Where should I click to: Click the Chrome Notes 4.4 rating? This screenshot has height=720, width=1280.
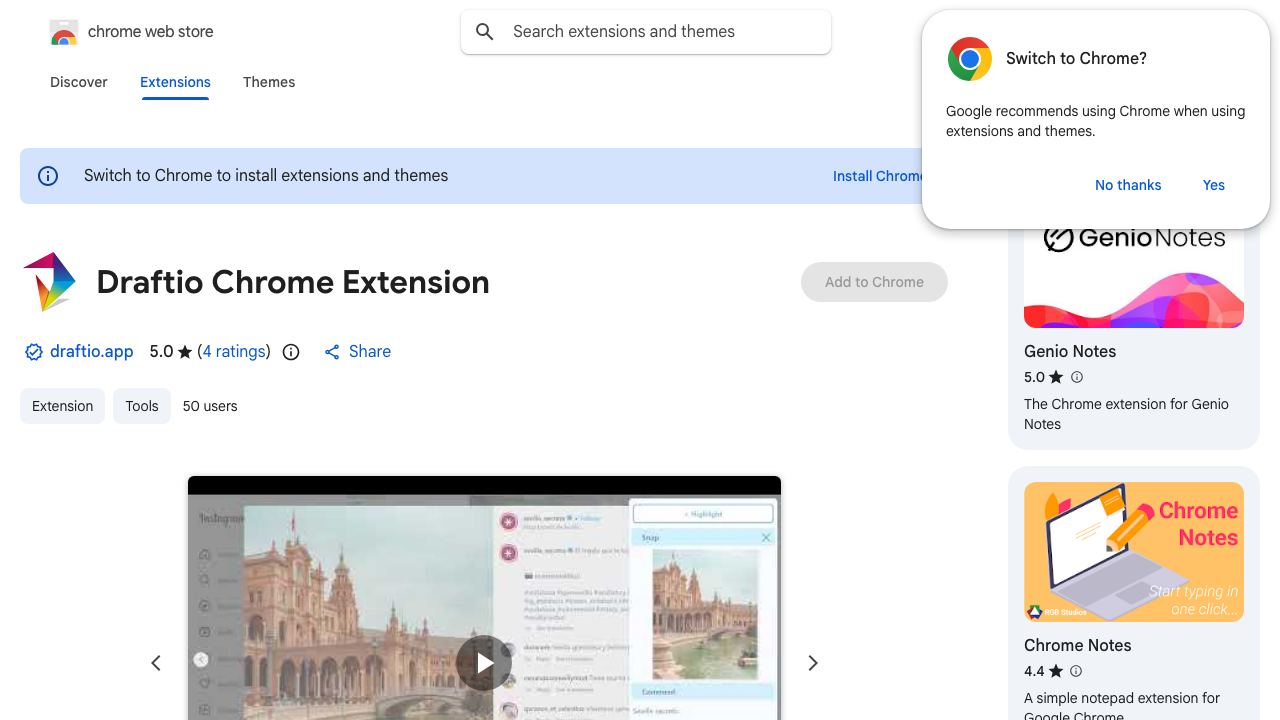[x=1043, y=671]
